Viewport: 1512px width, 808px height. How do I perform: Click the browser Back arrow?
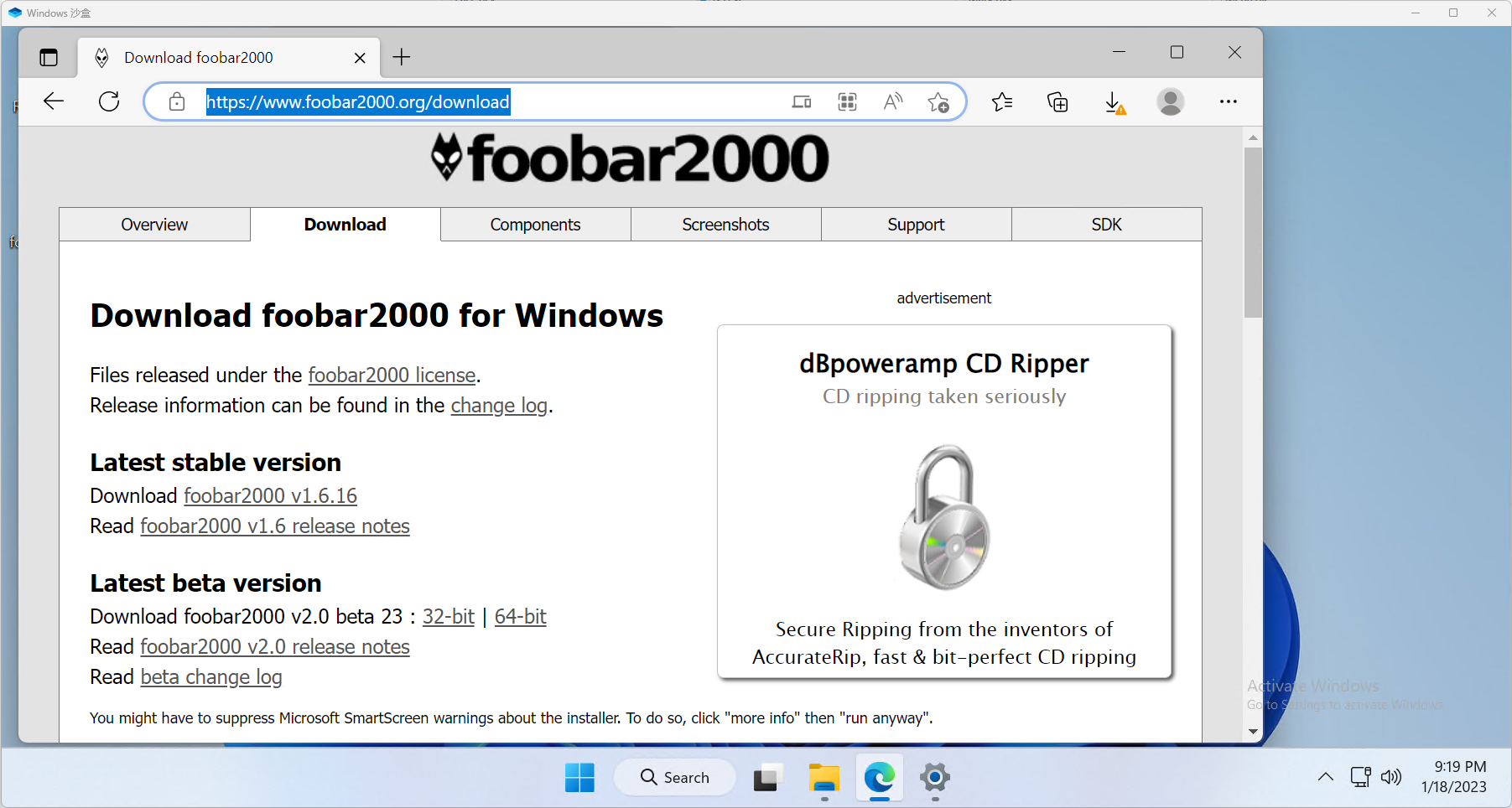coord(54,101)
